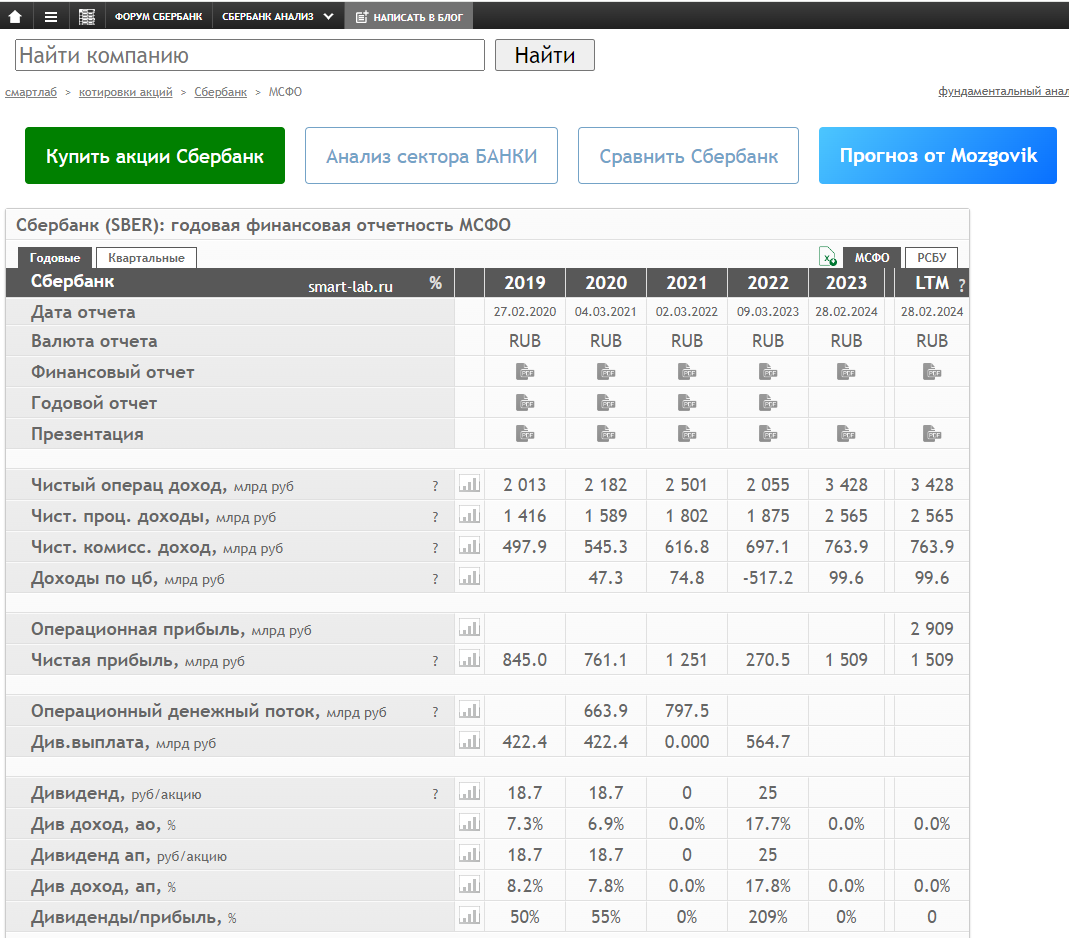
Task: Open help for Чистый операц доход
Action: coord(435,486)
